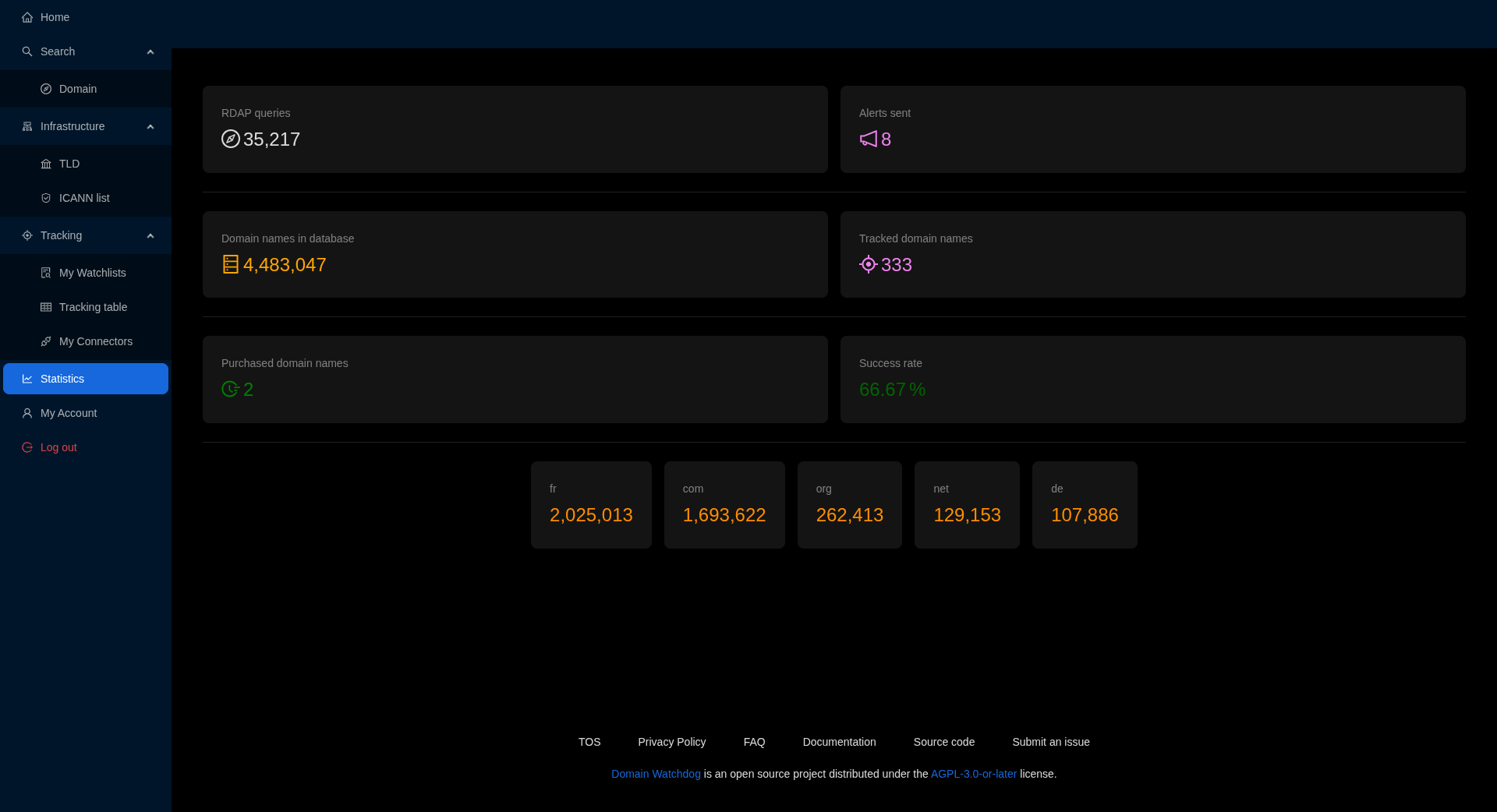Open the Statistics chart icon
The image size is (1497, 812).
[26, 379]
